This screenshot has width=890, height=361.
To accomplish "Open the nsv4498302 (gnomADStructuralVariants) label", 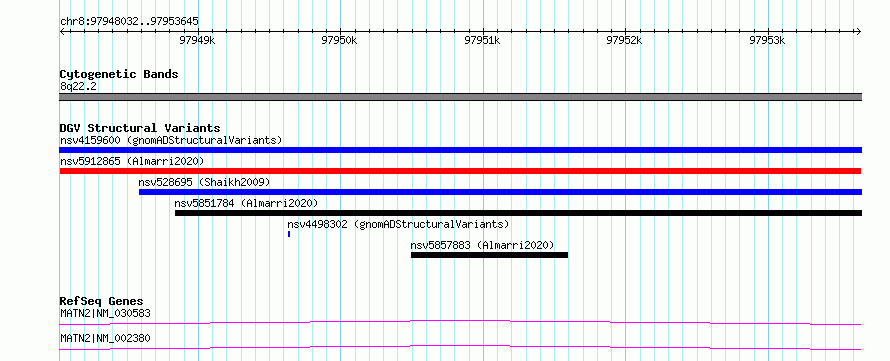I will (x=398, y=224).
